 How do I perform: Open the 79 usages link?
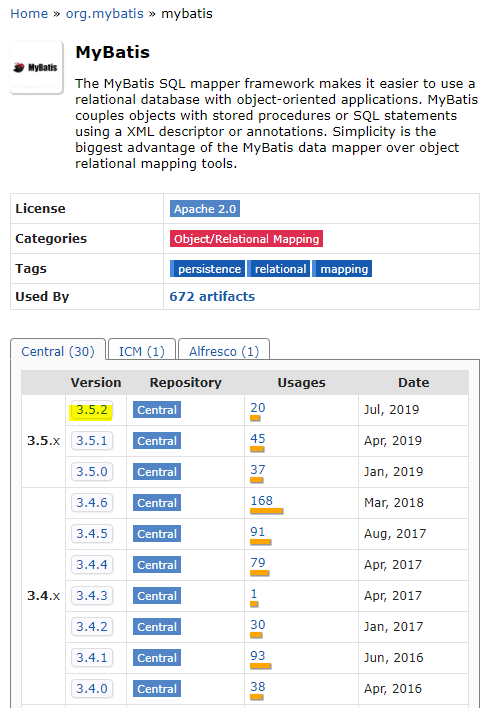[x=258, y=563]
